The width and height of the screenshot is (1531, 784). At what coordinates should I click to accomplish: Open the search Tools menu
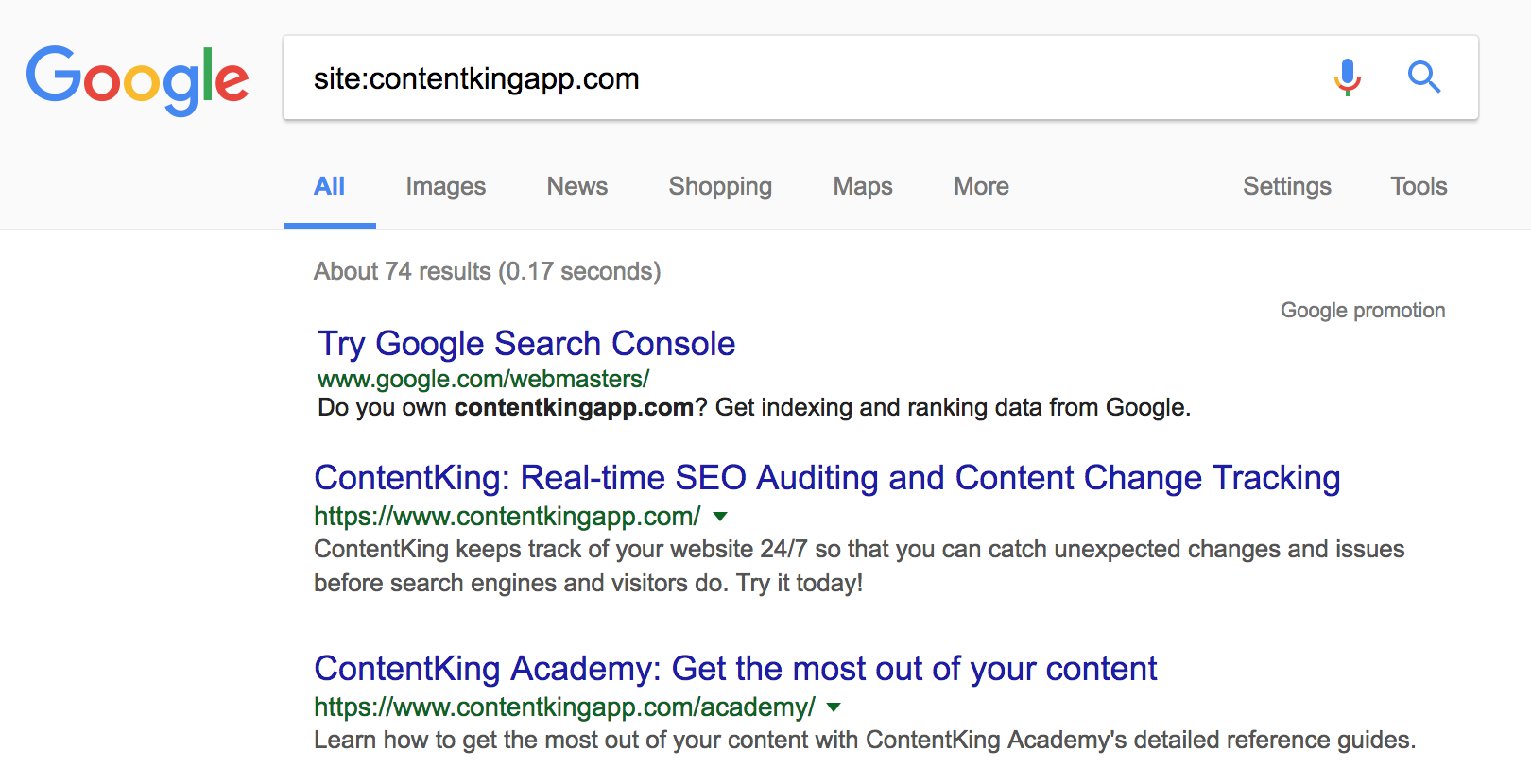coord(1418,187)
